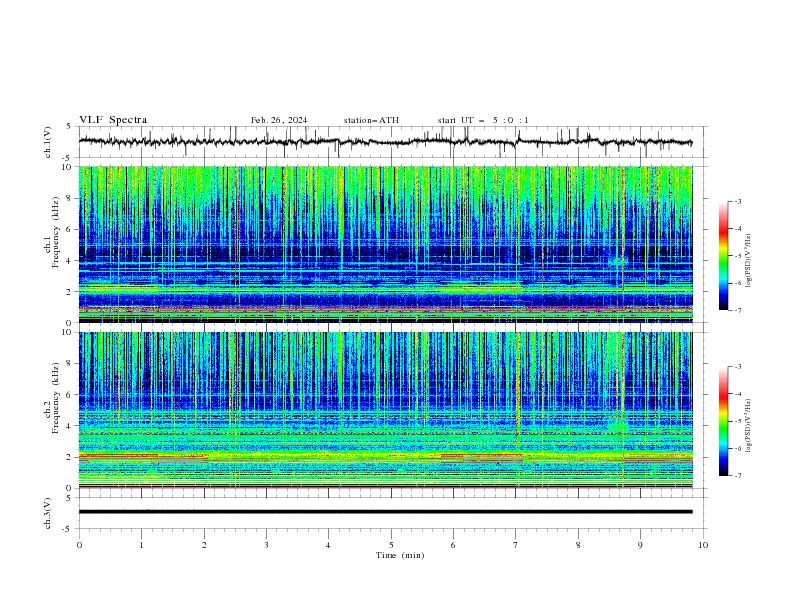Viewport: 792px width, 612px height.
Task: Click the '-3' tick on ch.1 colorbar
Action: pyautogui.click(x=737, y=201)
